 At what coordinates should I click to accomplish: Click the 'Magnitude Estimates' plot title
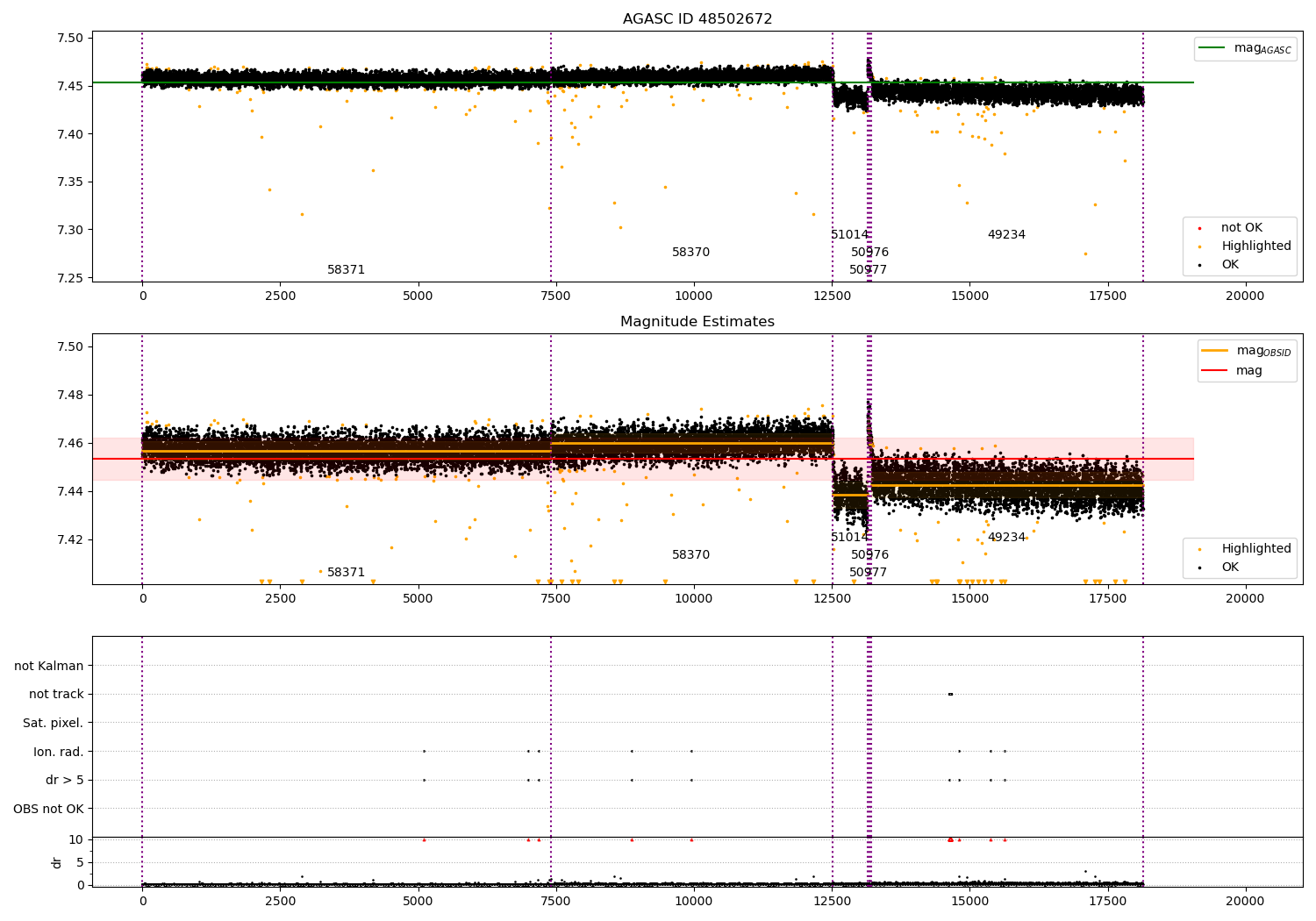coord(697,322)
